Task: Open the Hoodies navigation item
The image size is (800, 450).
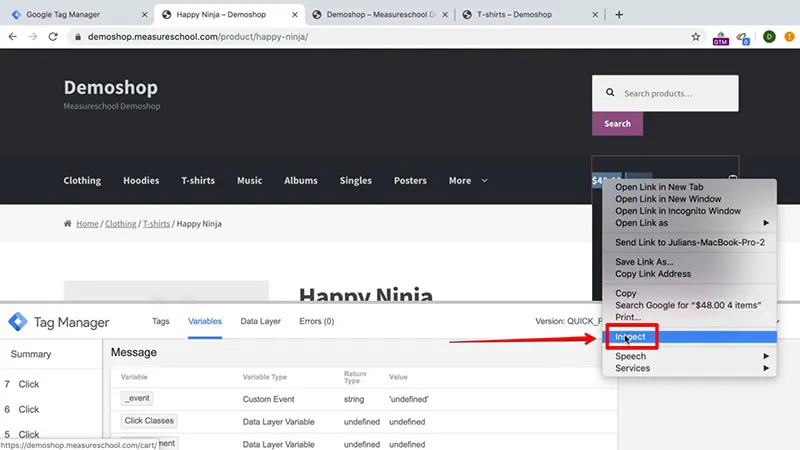Action: [141, 181]
